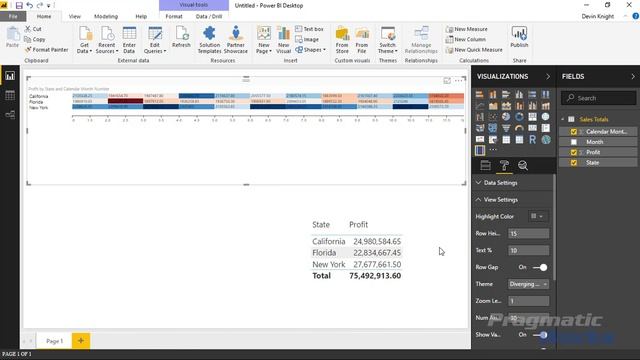Image resolution: width=640 pixels, height=360 pixels.
Task: Switch to Relationships view in sidebar
Action: (10, 115)
